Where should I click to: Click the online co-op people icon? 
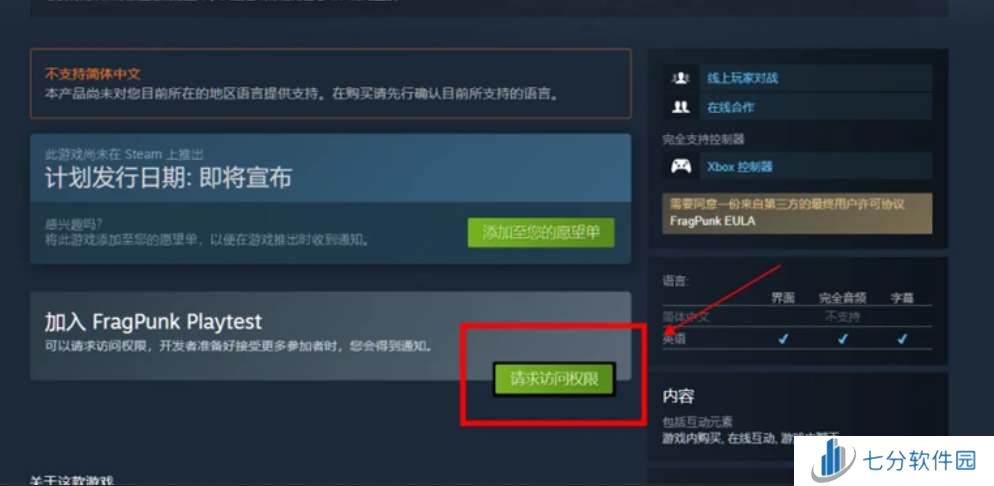[681, 107]
